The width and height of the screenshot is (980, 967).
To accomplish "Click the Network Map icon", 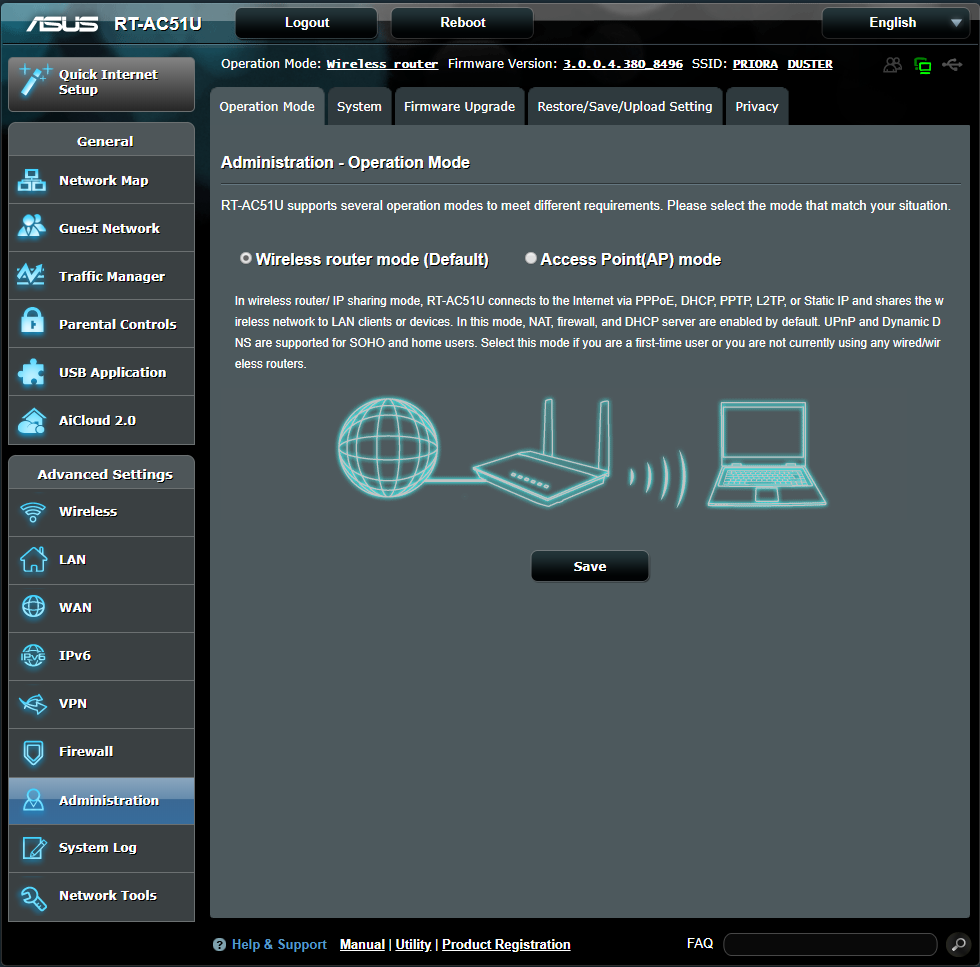I will point(31,180).
